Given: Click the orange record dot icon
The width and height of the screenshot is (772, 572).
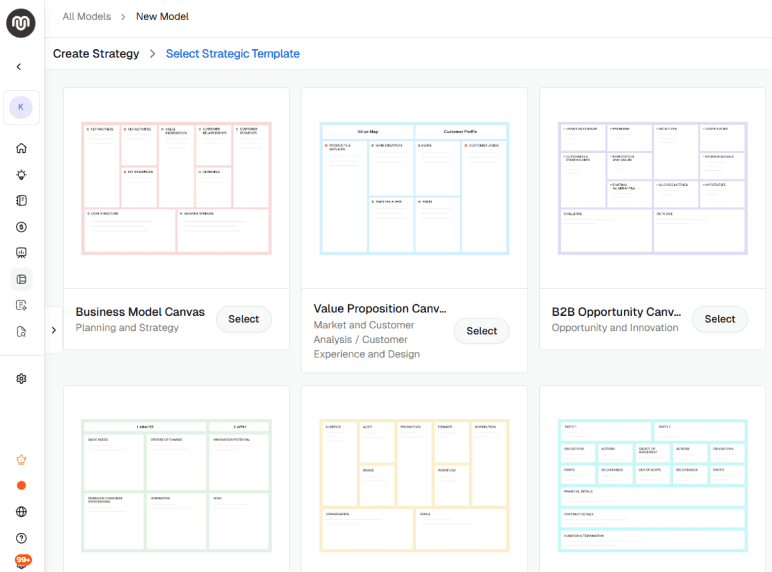Looking at the screenshot, I should pos(21,485).
